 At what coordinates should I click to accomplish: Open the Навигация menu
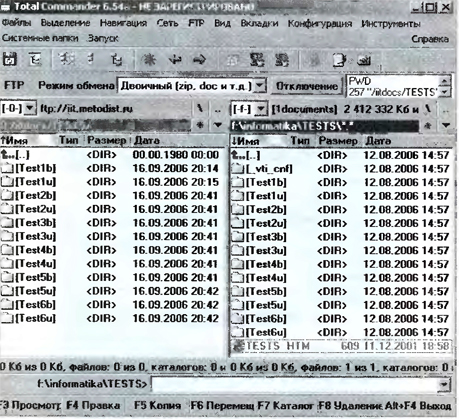[123, 23]
